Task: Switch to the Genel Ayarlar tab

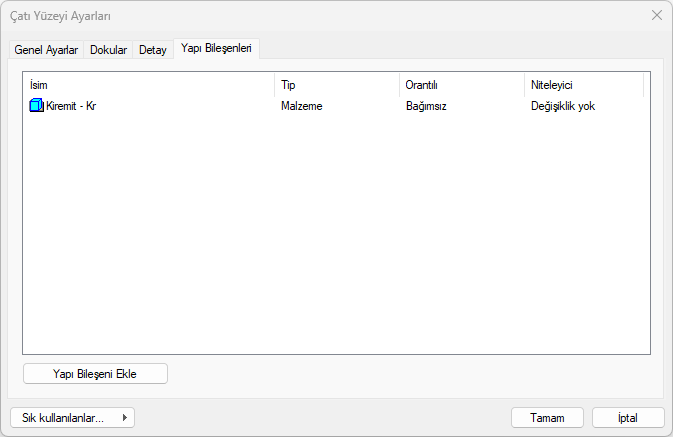Action: coord(46,50)
